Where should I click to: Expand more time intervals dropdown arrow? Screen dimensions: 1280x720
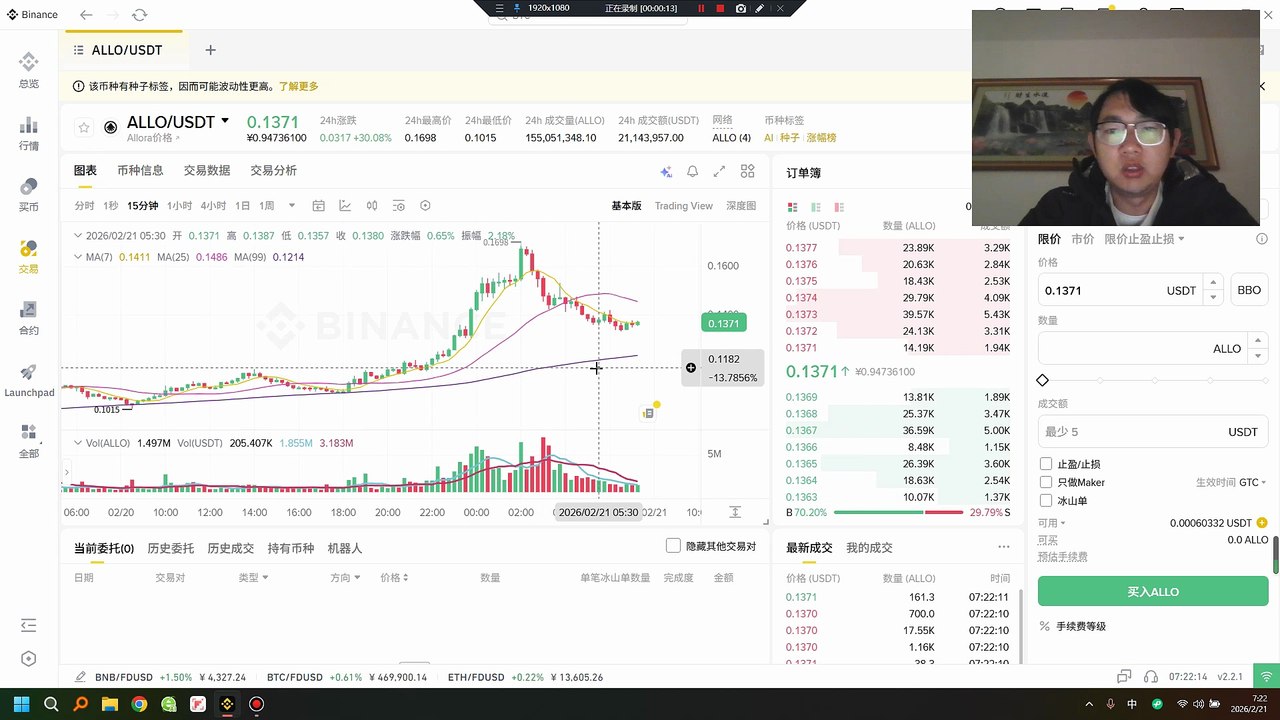[x=292, y=206]
